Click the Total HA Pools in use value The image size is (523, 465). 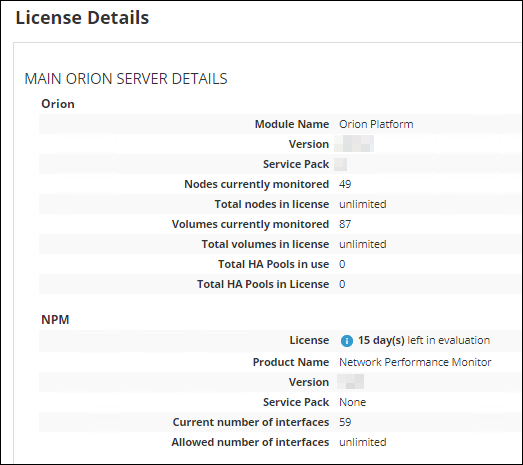click(342, 264)
